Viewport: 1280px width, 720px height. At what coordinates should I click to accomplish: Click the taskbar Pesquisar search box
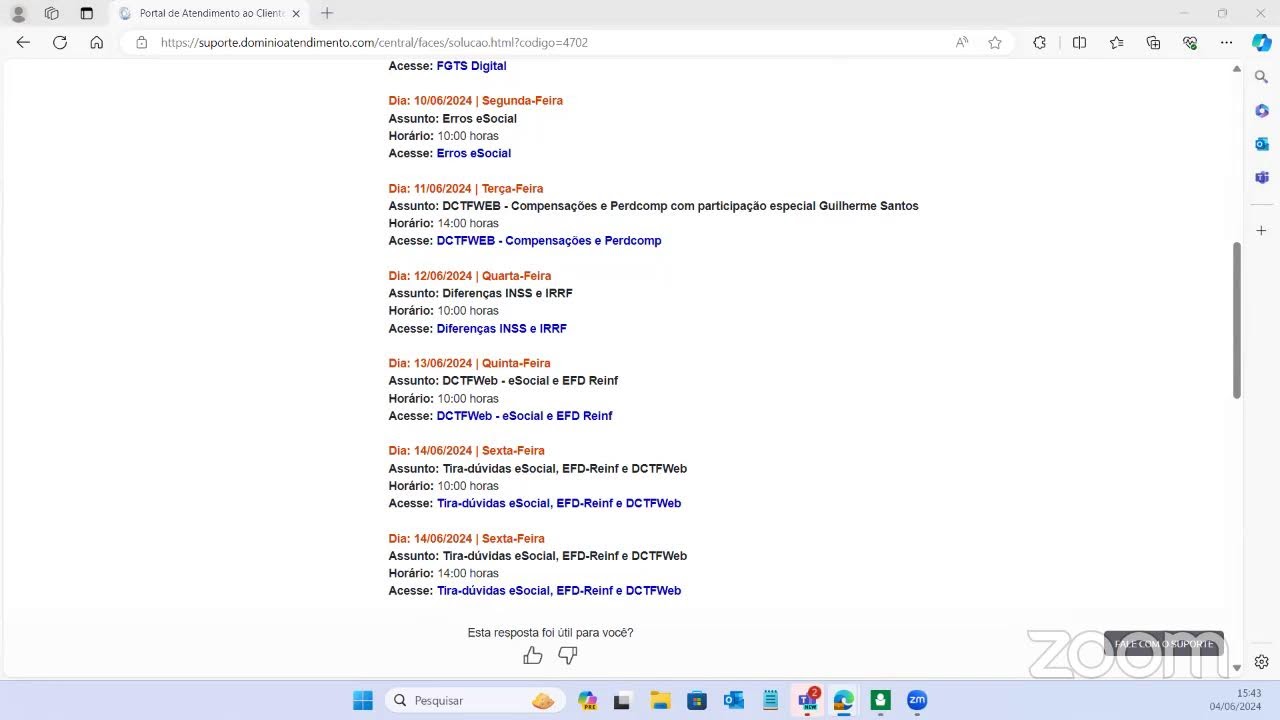pos(475,700)
